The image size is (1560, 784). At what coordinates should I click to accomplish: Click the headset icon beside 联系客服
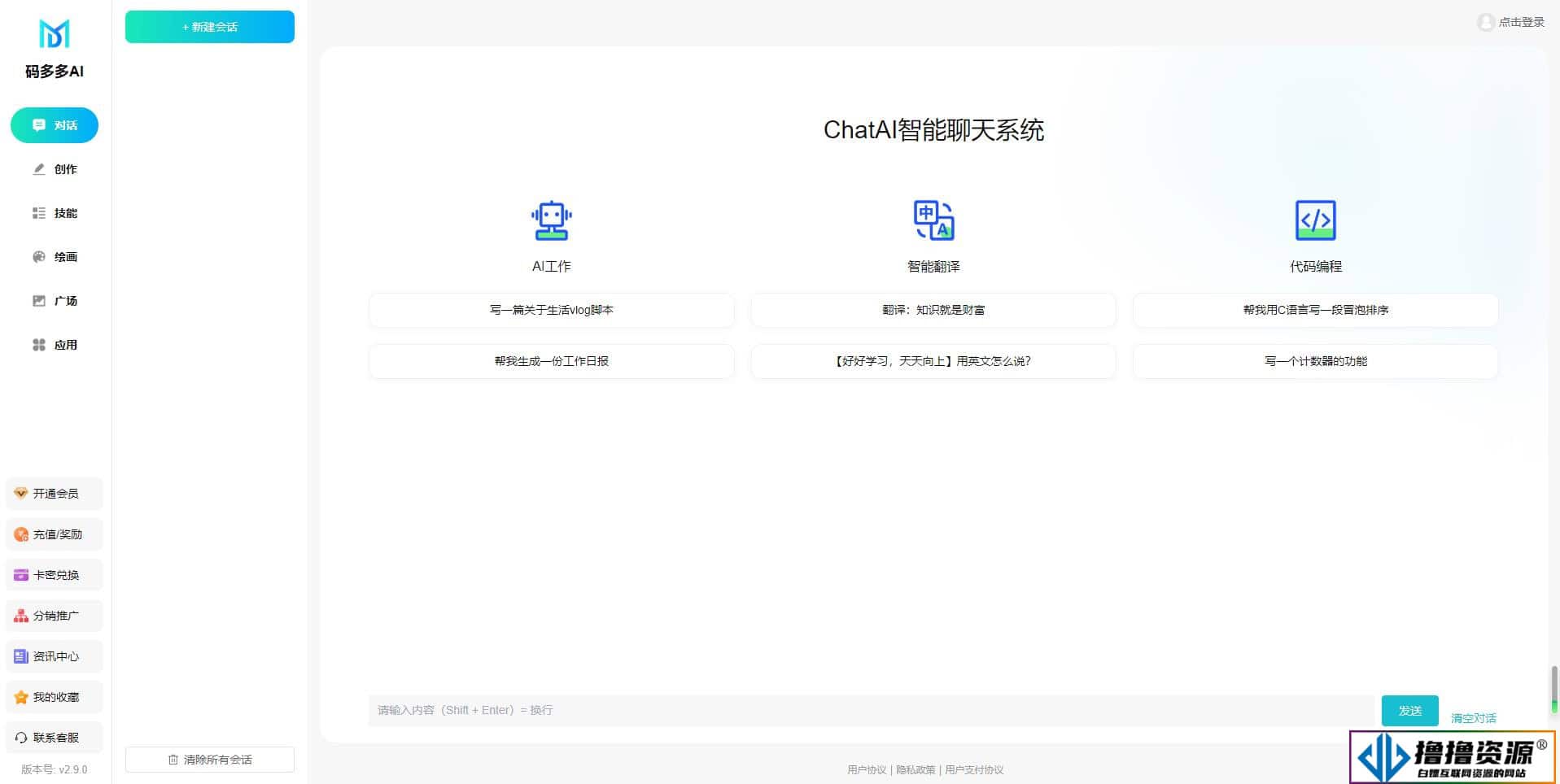21,738
